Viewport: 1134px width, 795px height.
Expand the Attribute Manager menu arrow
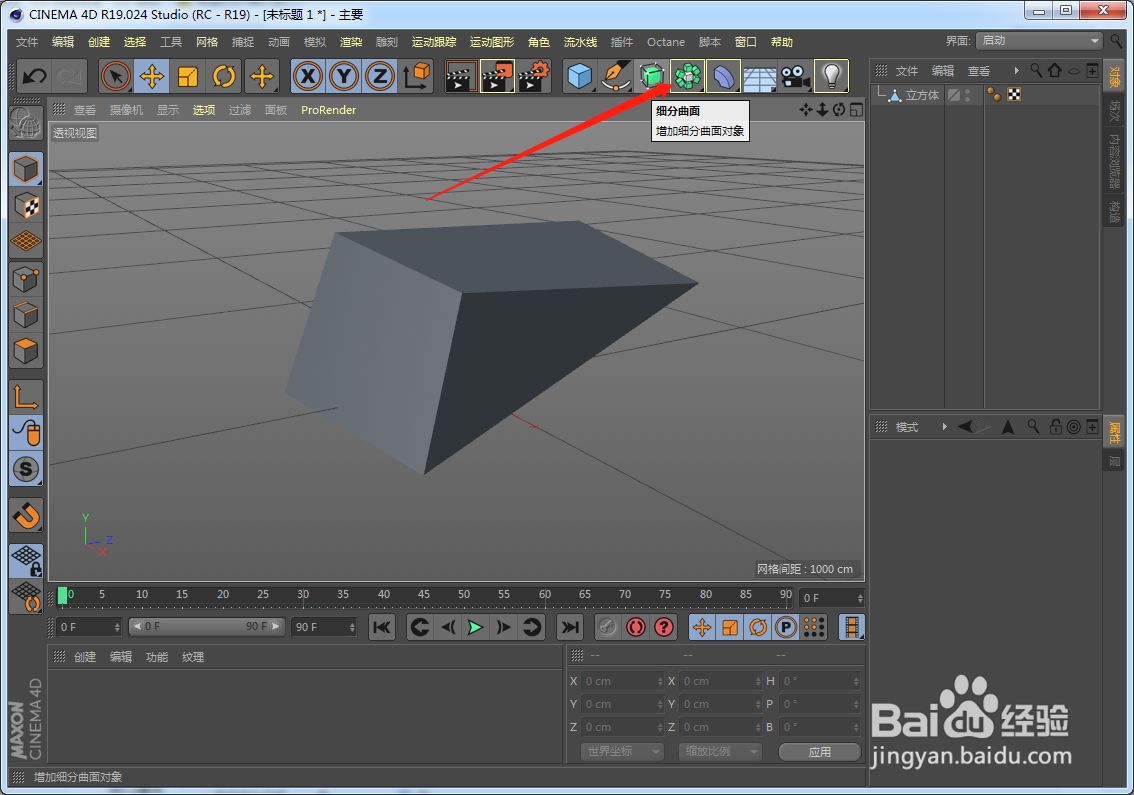click(x=945, y=427)
